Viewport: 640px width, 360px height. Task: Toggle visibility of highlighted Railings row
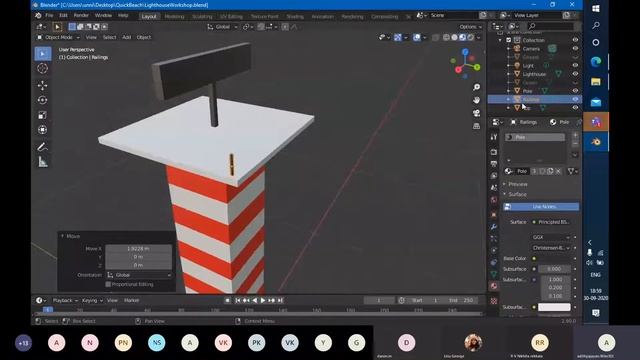point(575,99)
